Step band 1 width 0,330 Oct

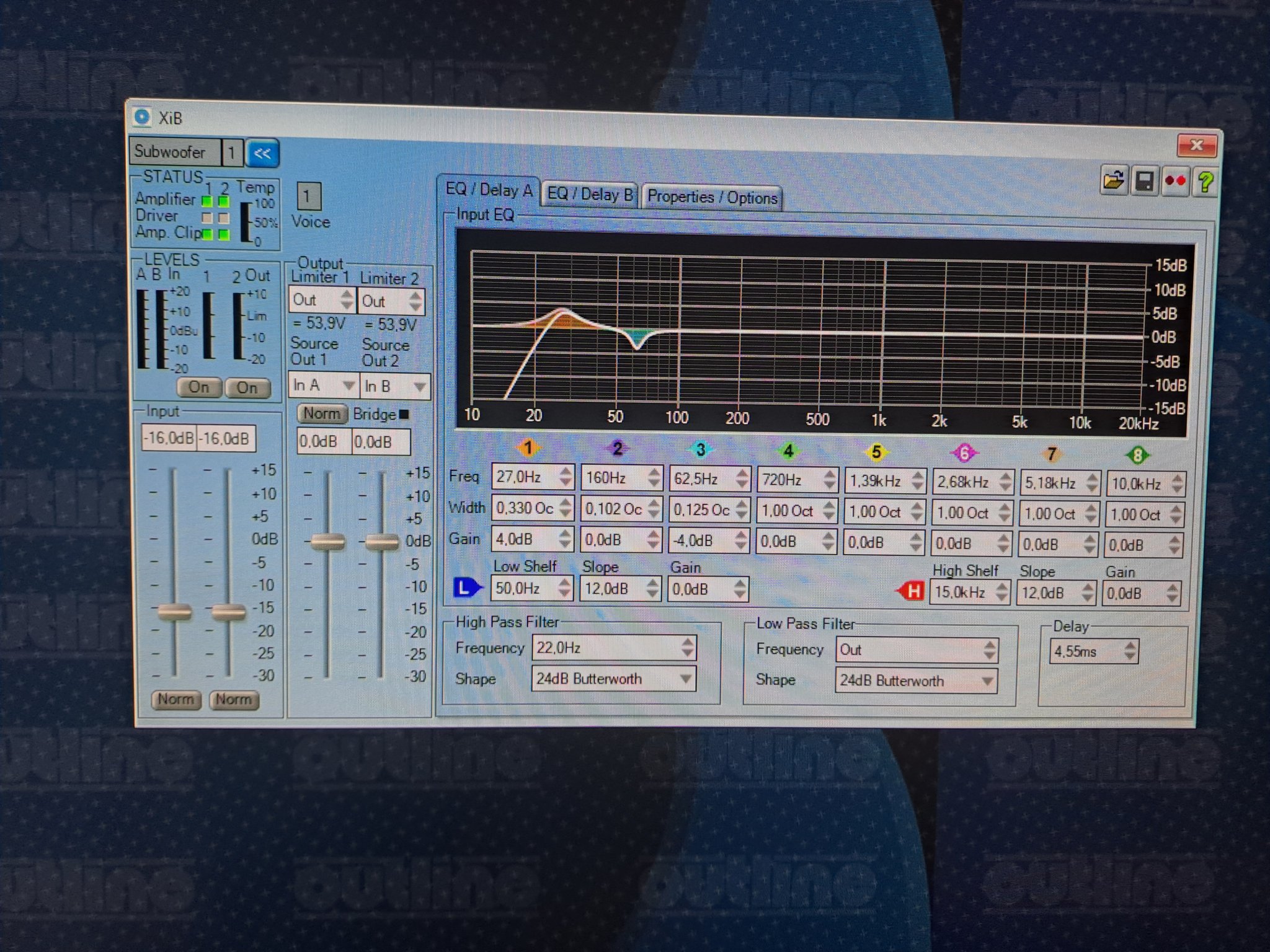click(565, 508)
